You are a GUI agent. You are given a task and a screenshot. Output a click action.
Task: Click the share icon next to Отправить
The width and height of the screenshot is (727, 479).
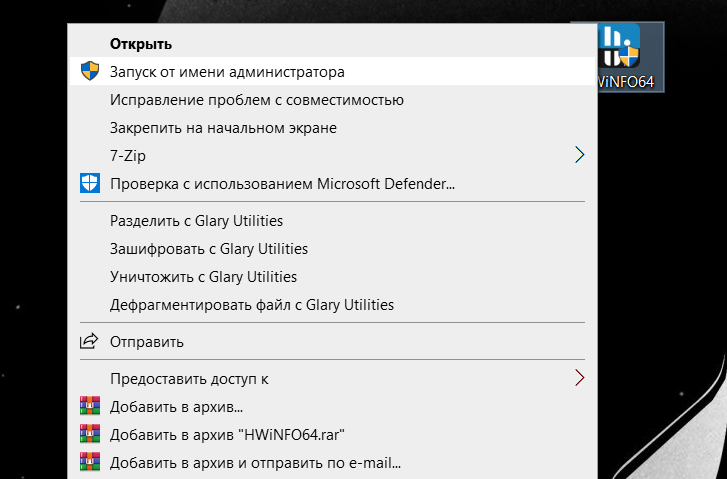89,341
